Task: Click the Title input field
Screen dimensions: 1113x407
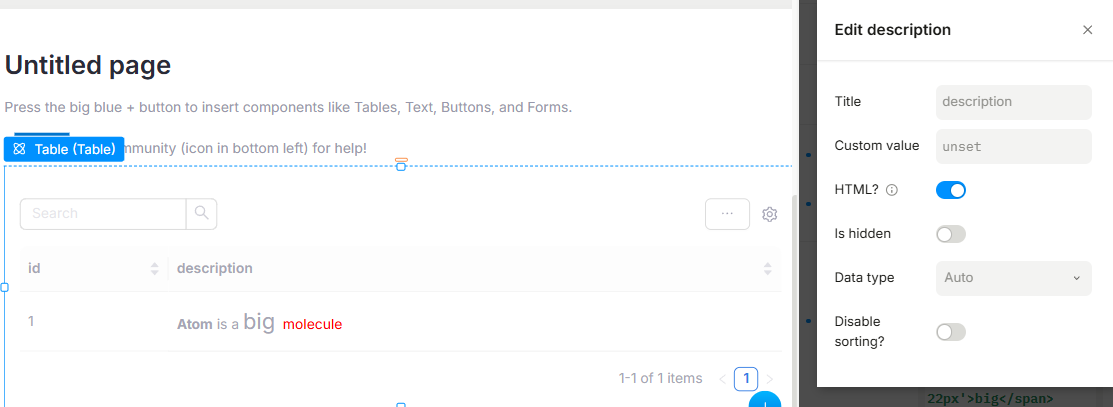Action: [x=1013, y=102]
